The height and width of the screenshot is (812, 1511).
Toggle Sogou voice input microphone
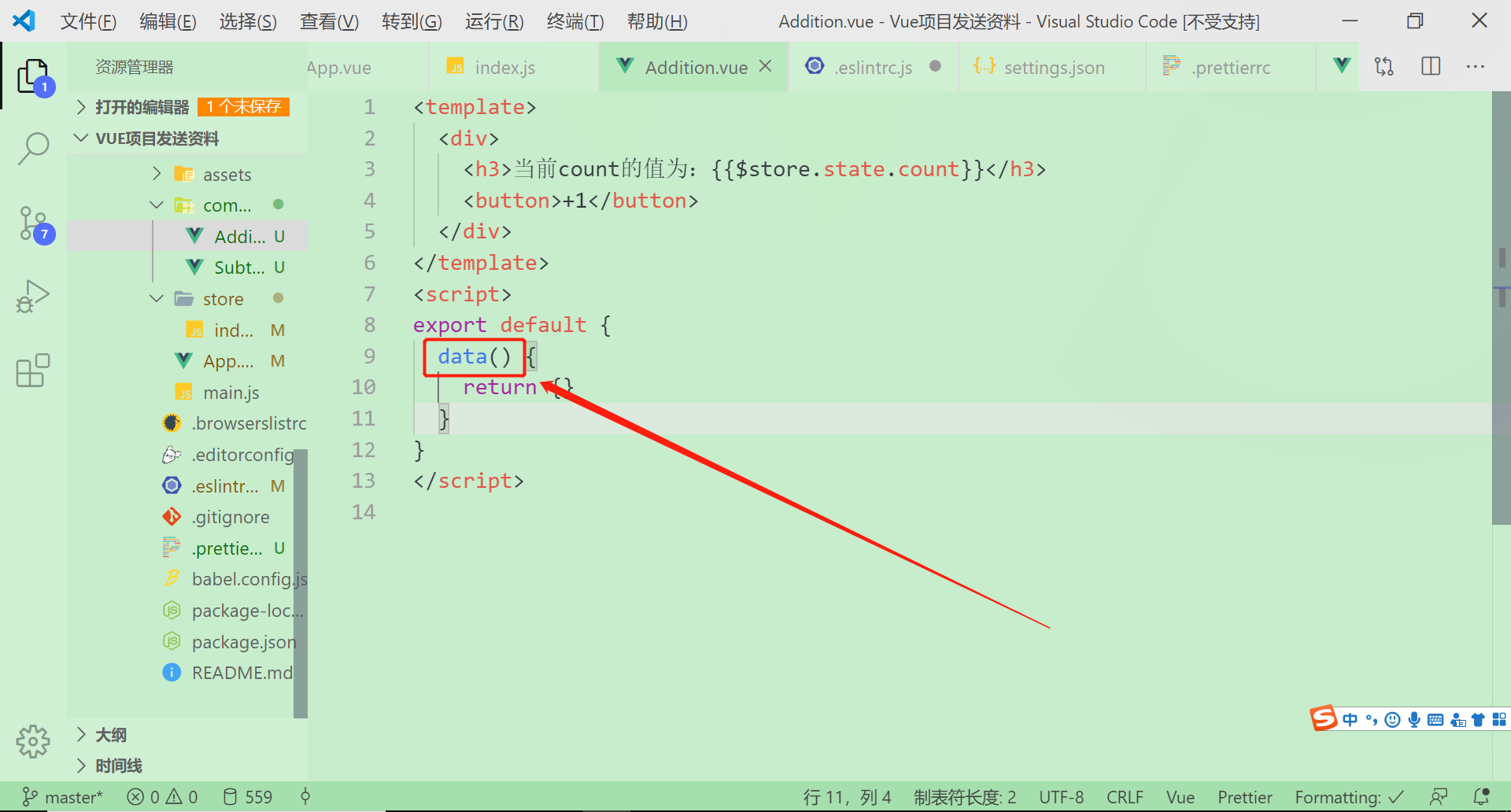tap(1414, 719)
